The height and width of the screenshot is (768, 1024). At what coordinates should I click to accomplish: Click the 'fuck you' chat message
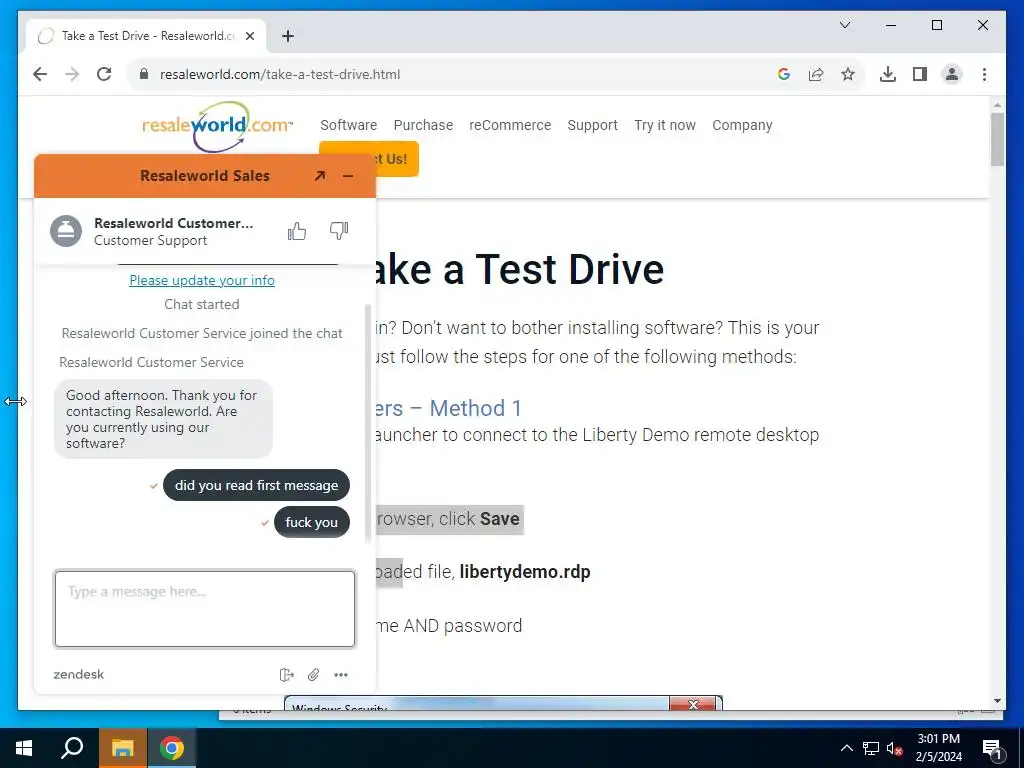(x=312, y=522)
